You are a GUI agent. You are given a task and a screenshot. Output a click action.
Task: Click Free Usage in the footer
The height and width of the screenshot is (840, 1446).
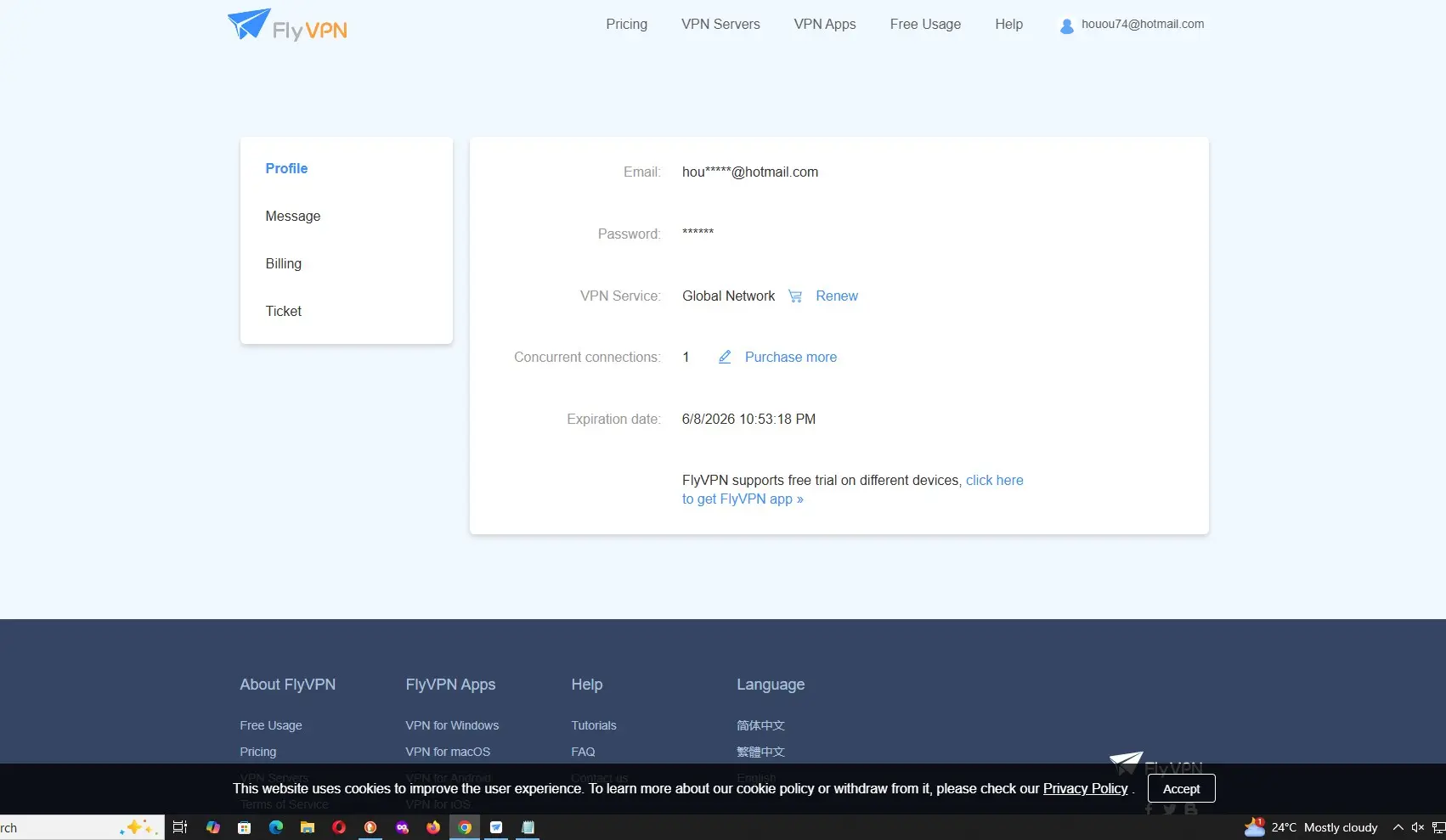[270, 725]
